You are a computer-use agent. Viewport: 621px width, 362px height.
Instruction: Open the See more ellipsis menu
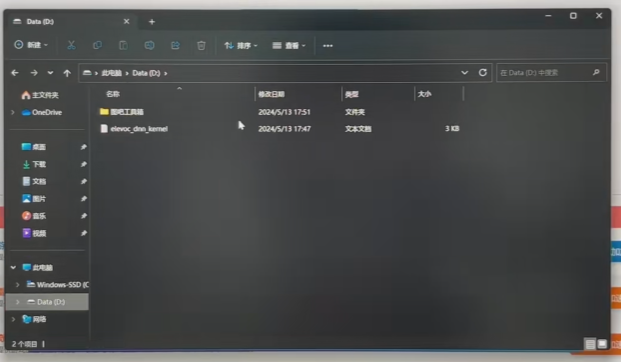tap(328, 46)
